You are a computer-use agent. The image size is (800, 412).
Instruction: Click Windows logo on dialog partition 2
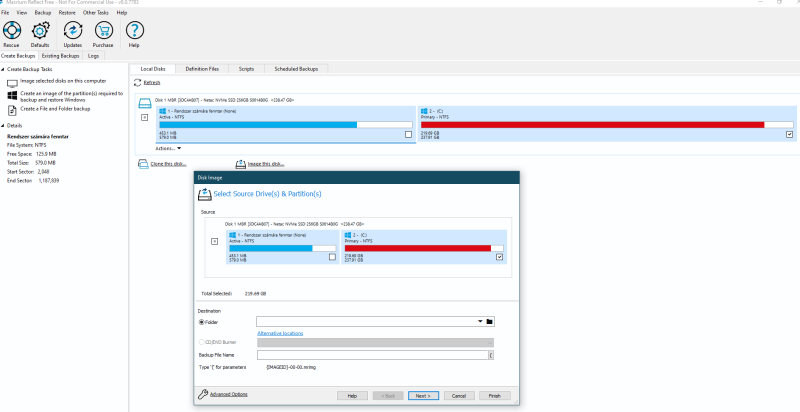[348, 235]
